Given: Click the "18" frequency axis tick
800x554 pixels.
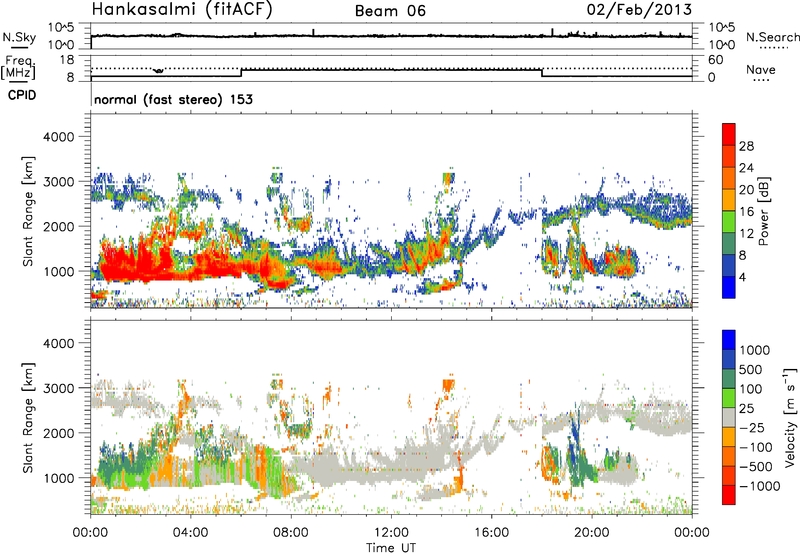Looking at the screenshot, I should 67,60.
